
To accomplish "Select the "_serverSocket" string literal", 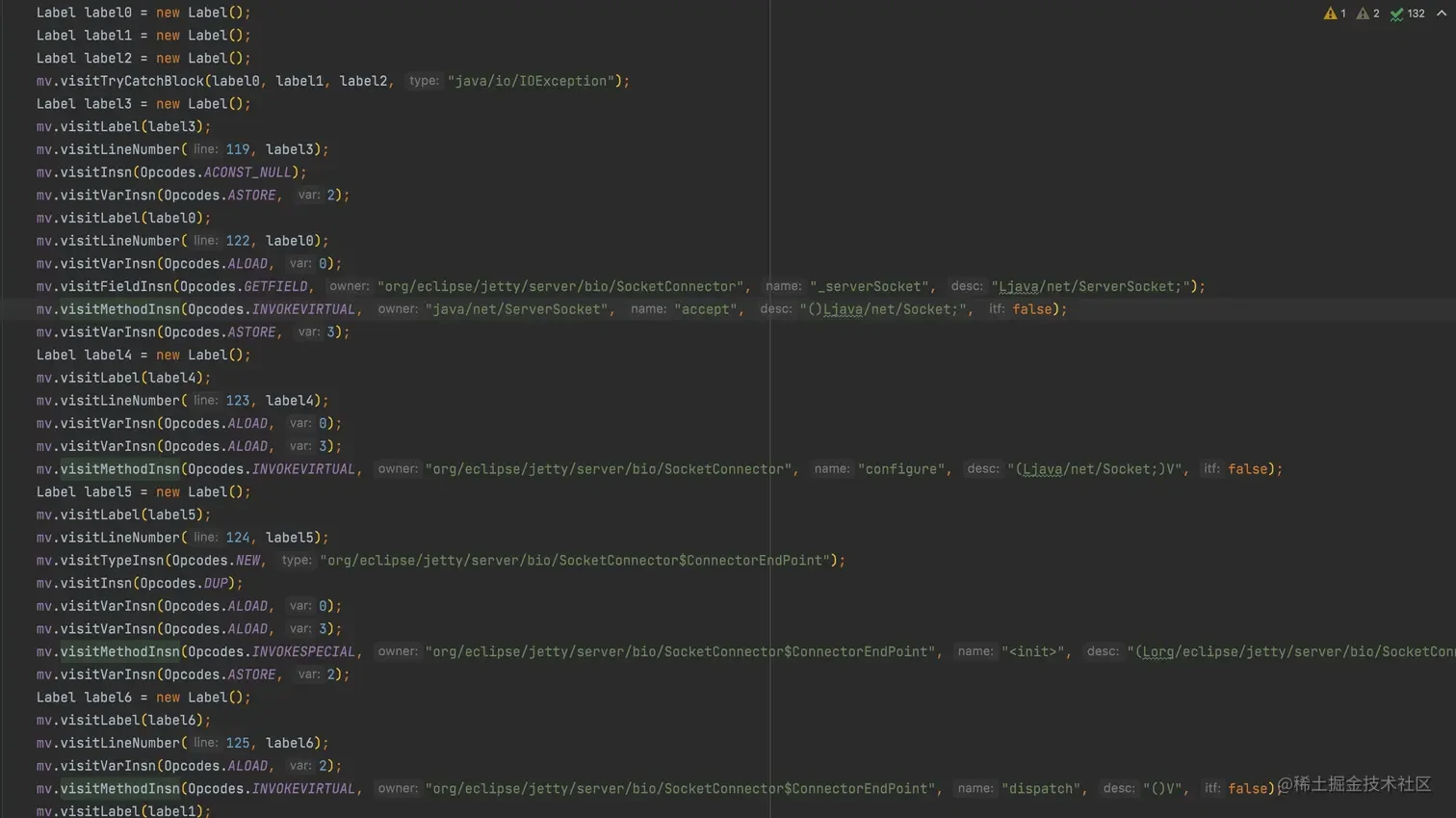I will coord(869,286).
